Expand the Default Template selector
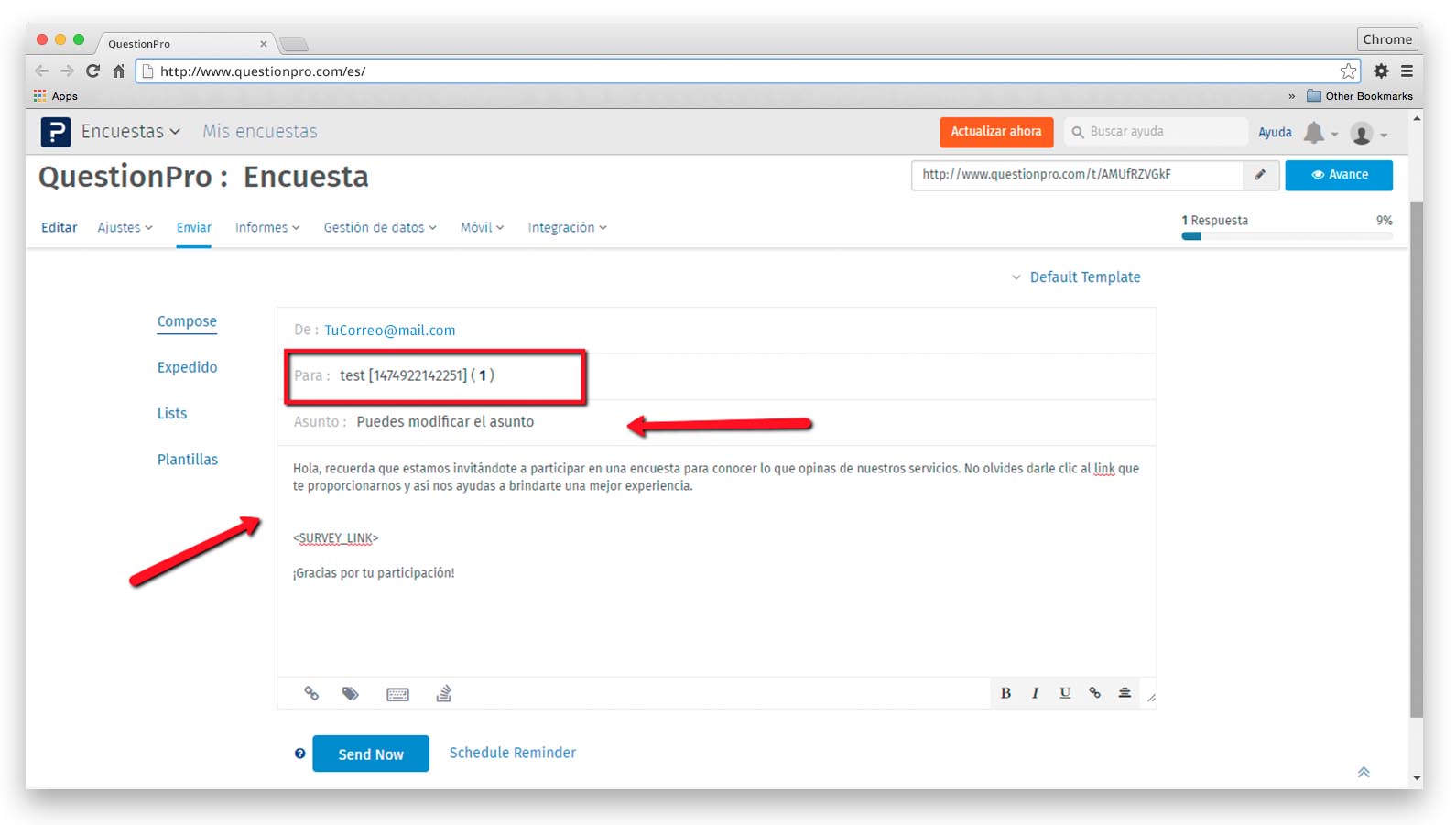1456x825 pixels. 1076,277
